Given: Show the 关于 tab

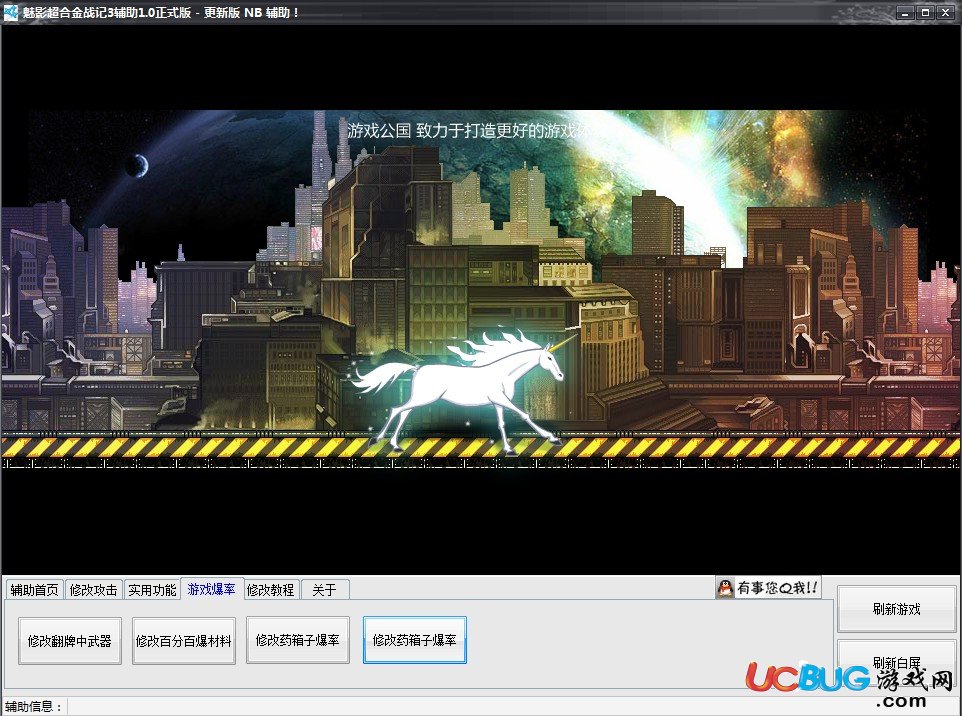Looking at the screenshot, I should 325,590.
